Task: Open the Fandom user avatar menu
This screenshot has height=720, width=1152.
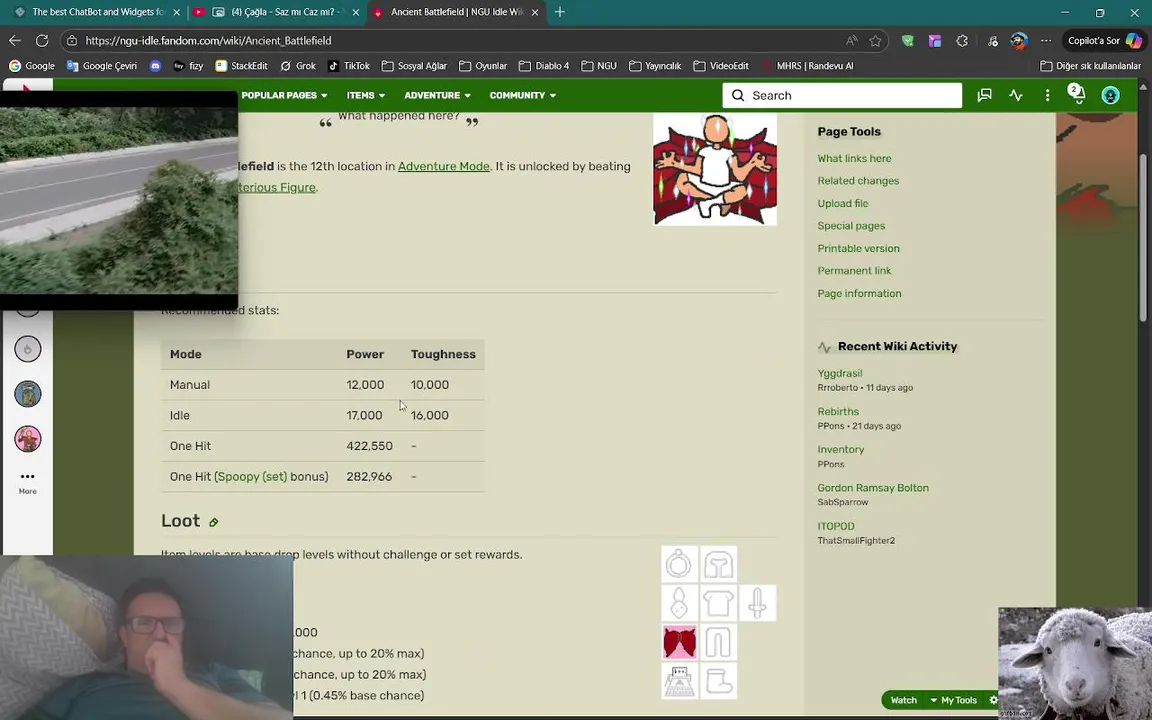Action: tap(1110, 96)
